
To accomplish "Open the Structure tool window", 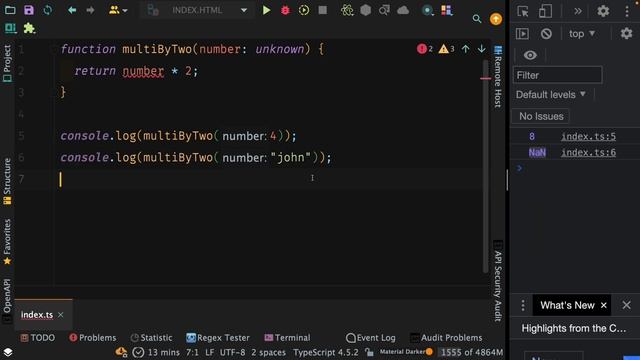I will [x=7, y=181].
